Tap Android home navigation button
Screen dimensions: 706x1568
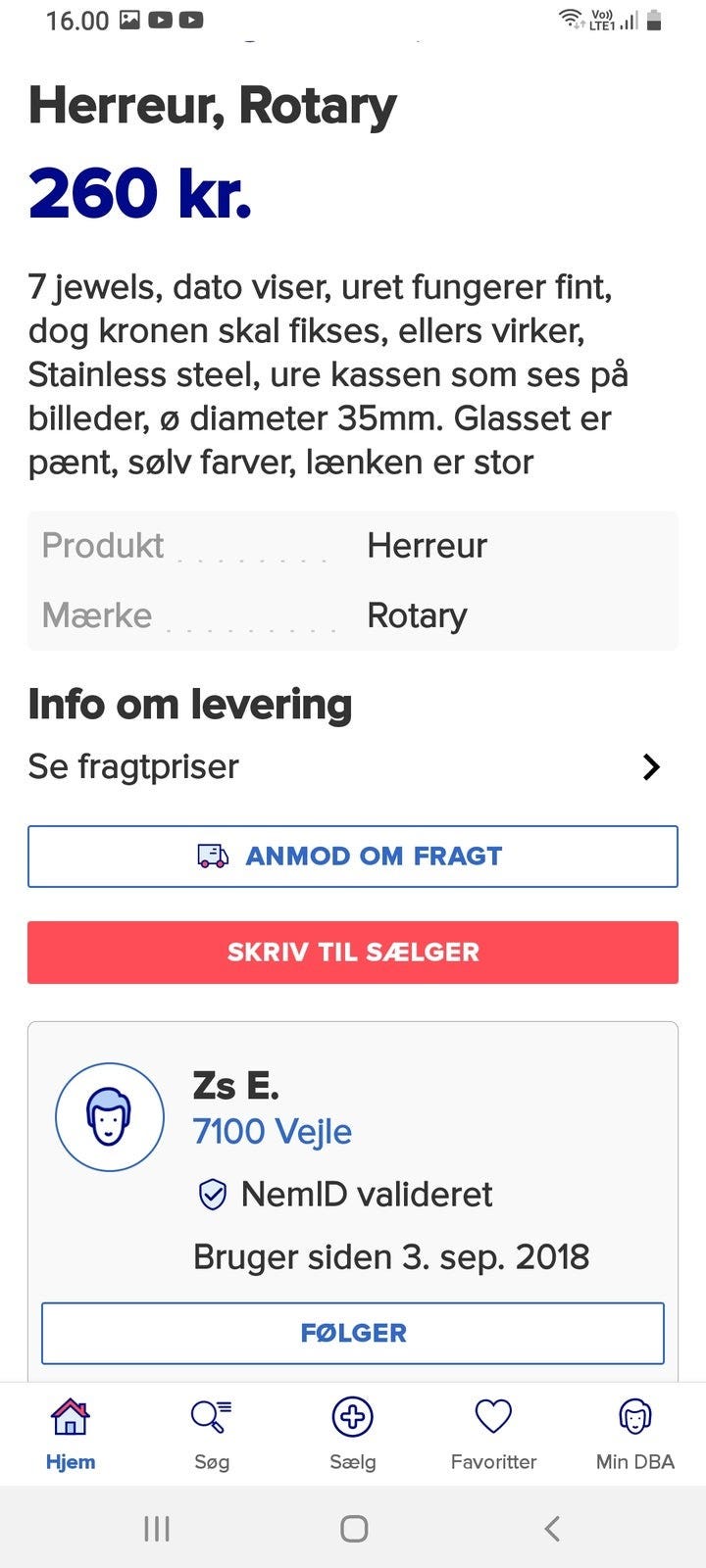click(x=353, y=1528)
